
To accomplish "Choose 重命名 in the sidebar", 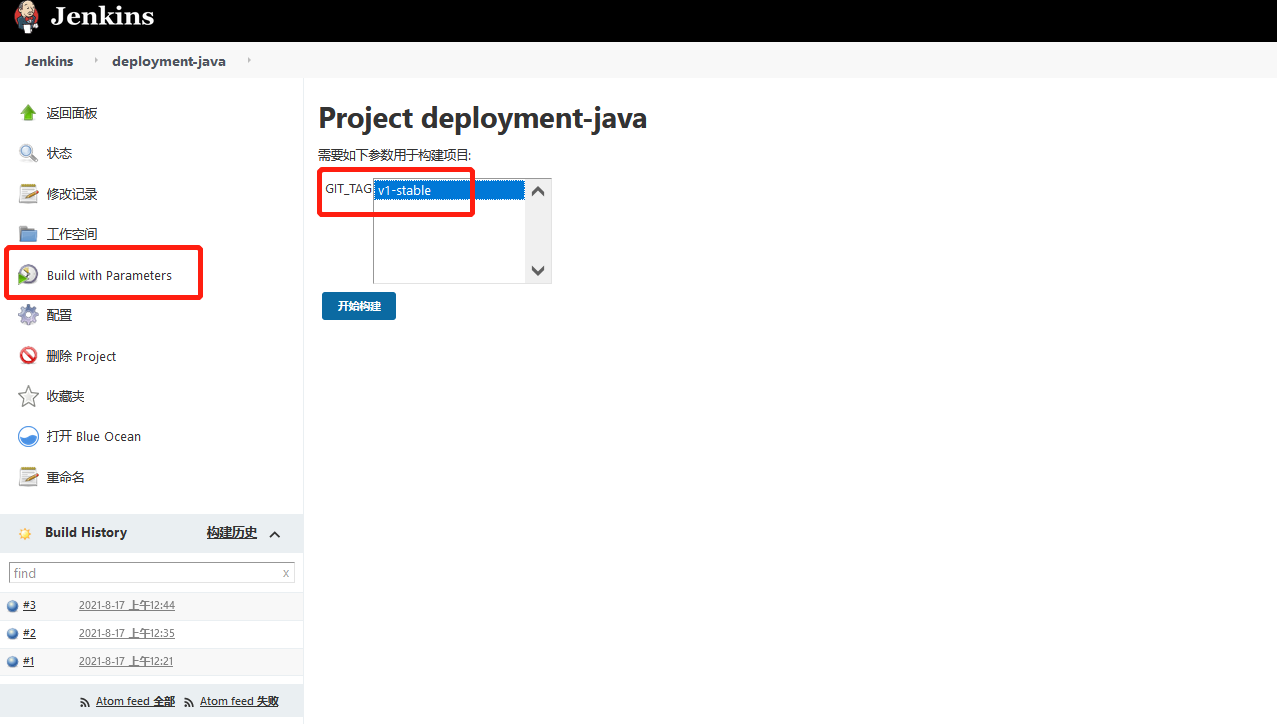I will (x=66, y=477).
